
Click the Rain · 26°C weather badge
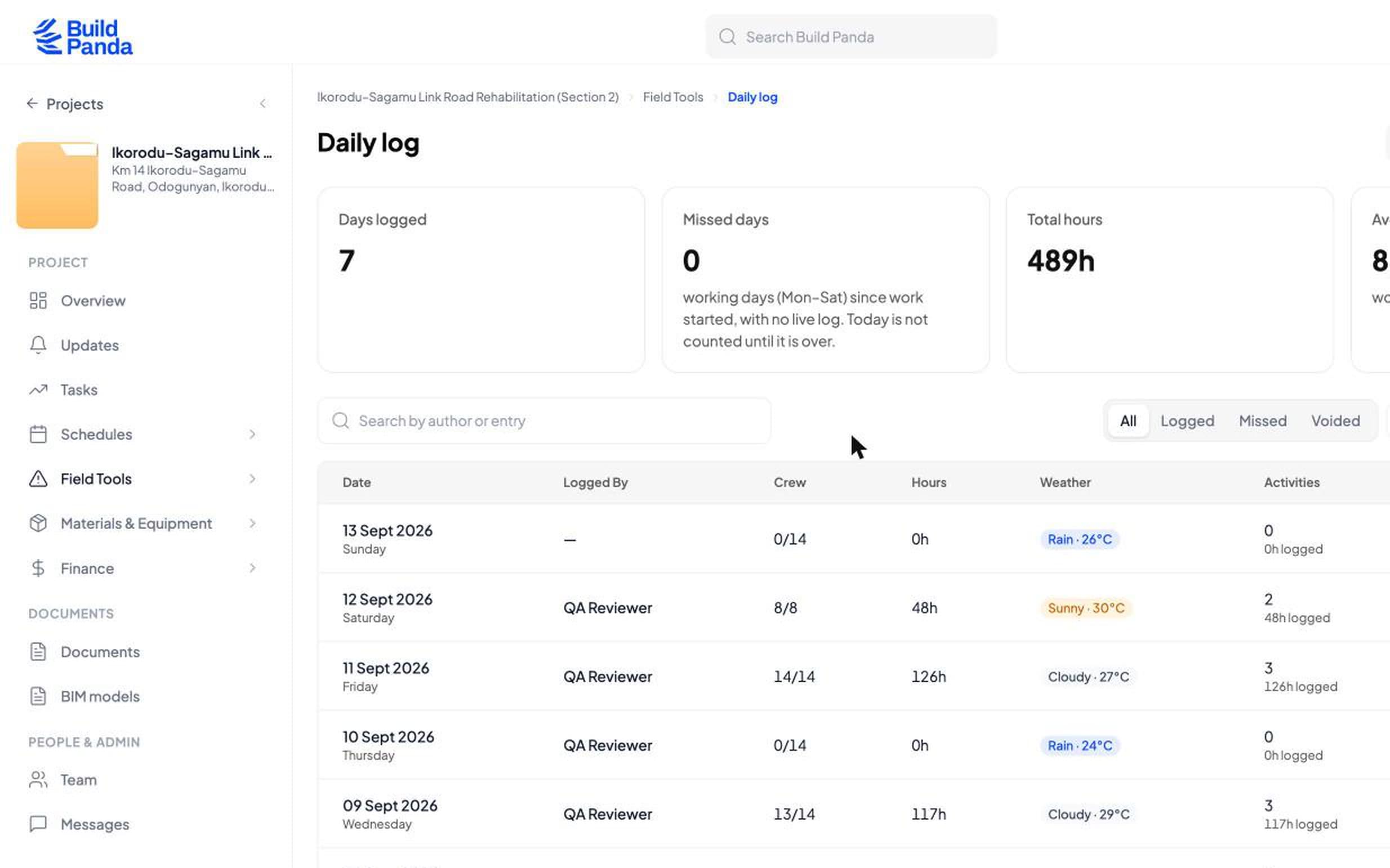point(1079,539)
